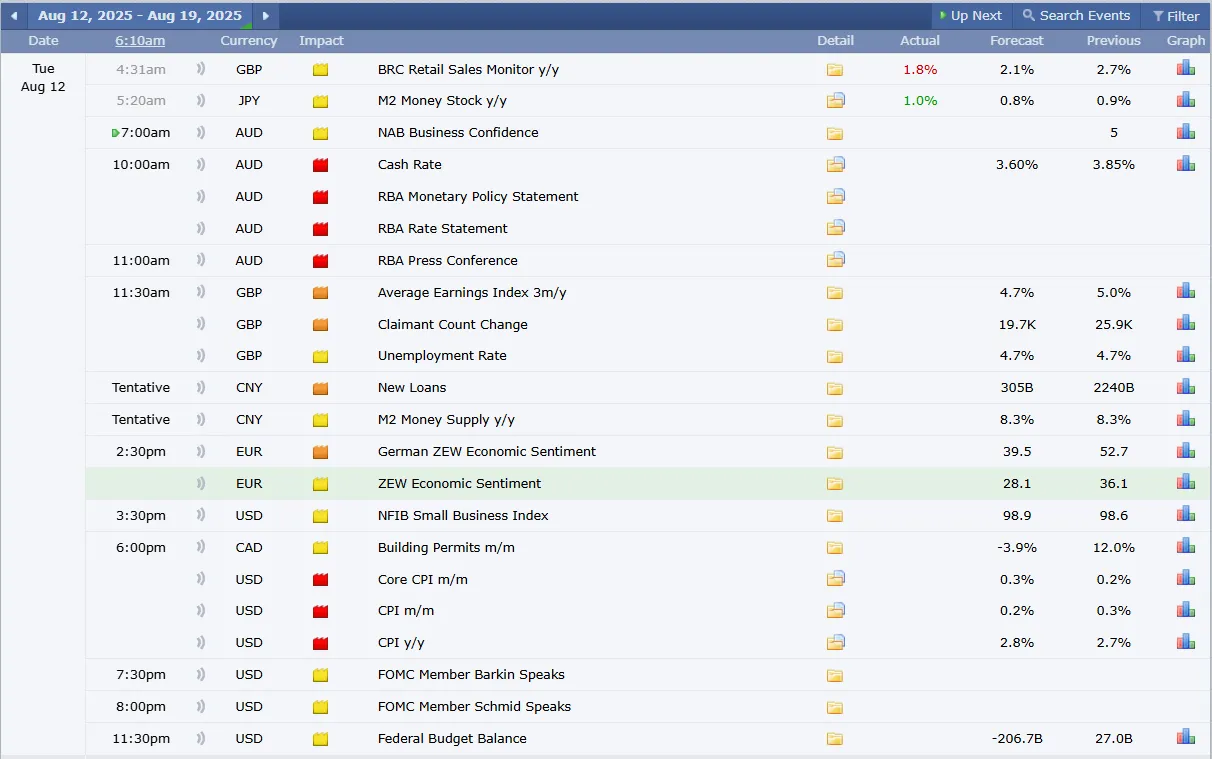Click the Up Next button
Image resolution: width=1212 pixels, height=759 pixels.
pos(971,16)
